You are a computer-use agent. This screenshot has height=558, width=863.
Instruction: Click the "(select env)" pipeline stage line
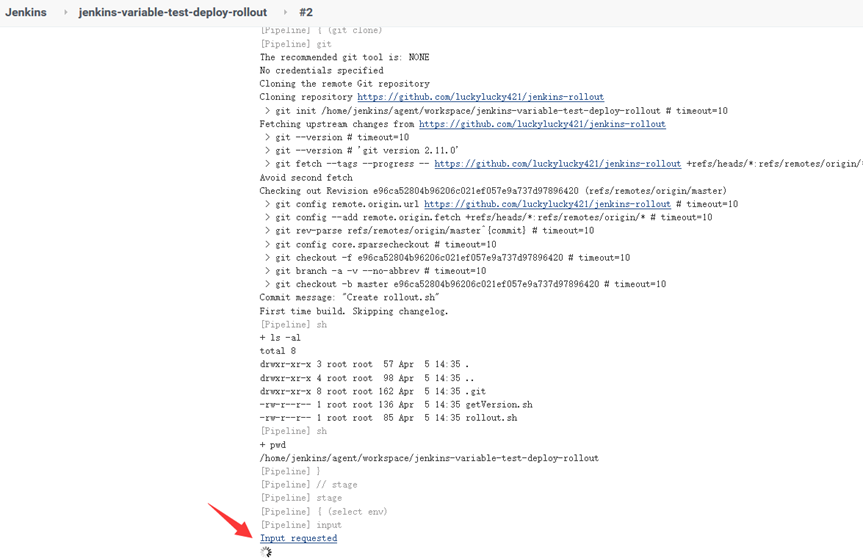click(323, 511)
